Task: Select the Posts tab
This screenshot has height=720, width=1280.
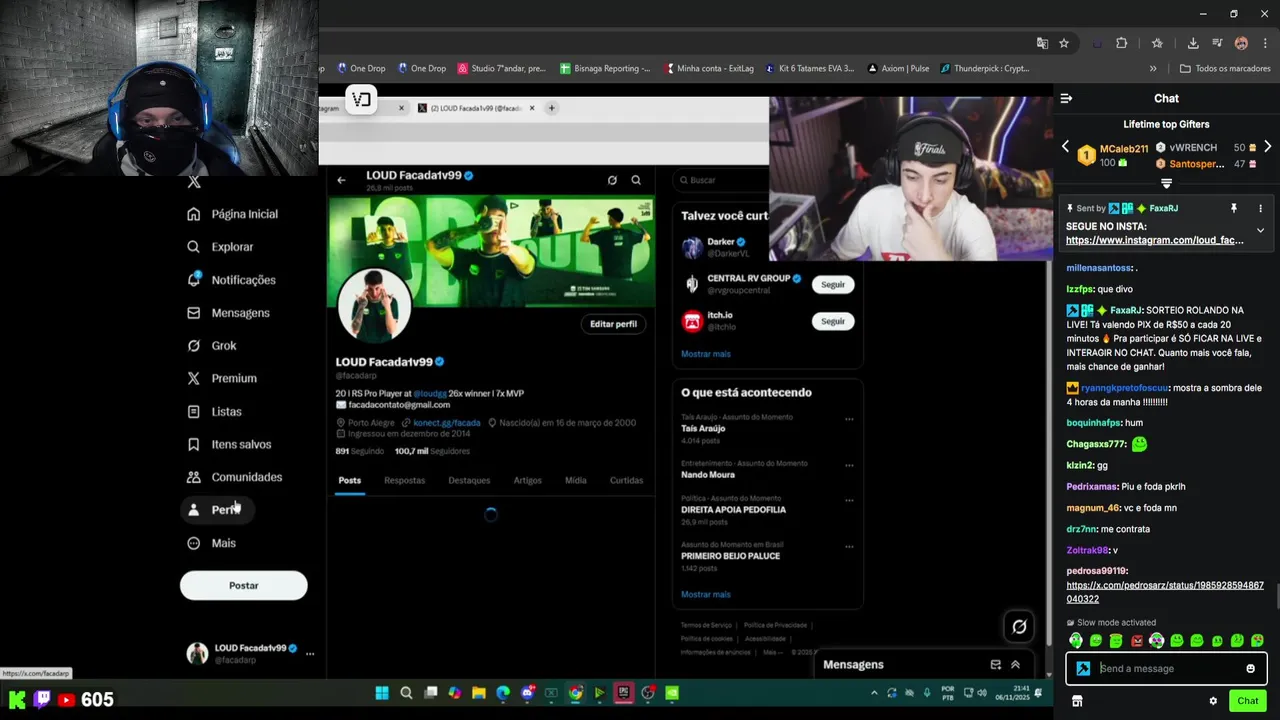Action: point(349,481)
